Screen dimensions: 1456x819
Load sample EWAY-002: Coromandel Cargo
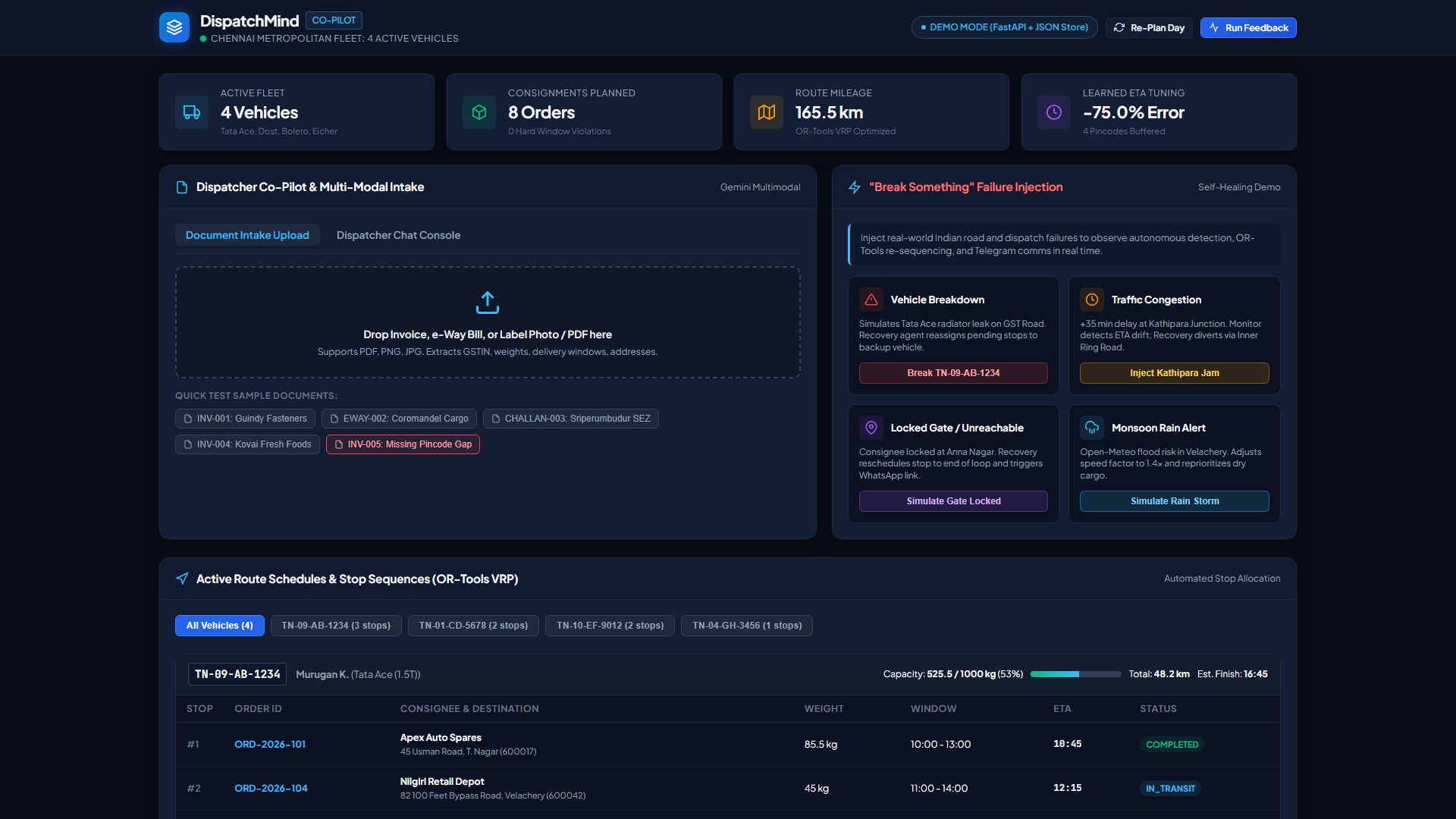pyautogui.click(x=399, y=419)
